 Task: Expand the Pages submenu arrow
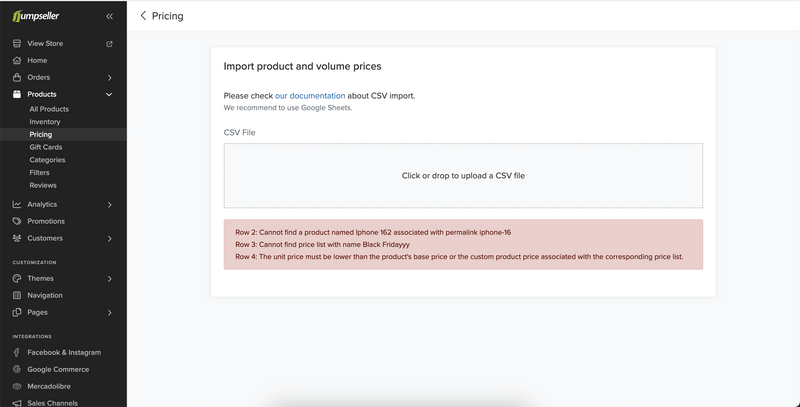click(109, 312)
